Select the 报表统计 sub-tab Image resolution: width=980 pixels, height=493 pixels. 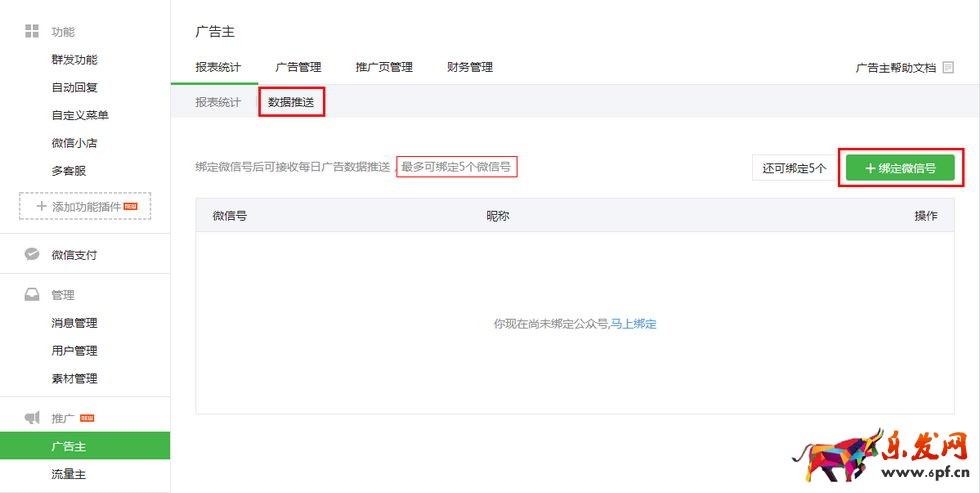point(218,102)
